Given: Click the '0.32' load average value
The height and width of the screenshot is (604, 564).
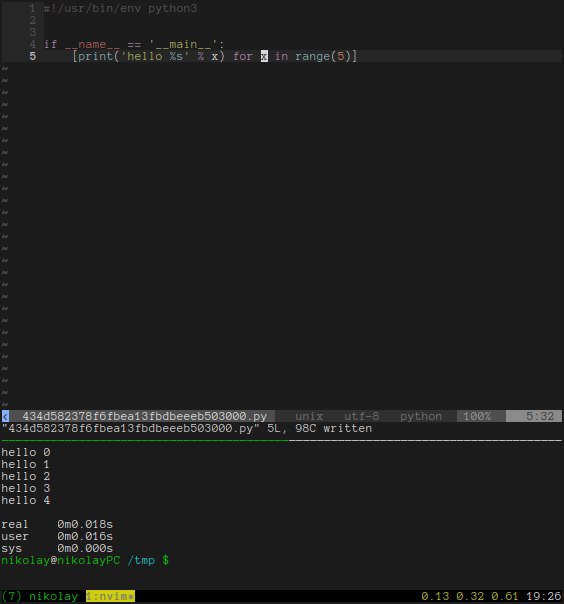Looking at the screenshot, I should (470, 596).
